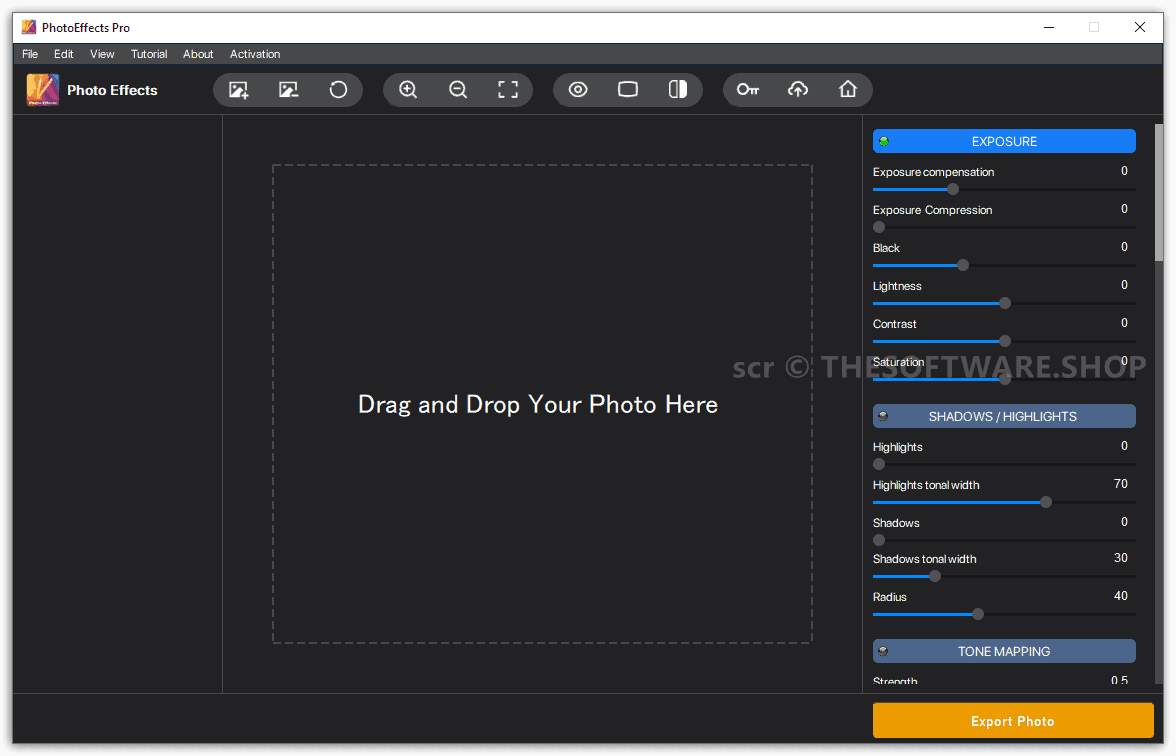Toggle the split compare view icon
1176x756 pixels.
tap(678, 90)
